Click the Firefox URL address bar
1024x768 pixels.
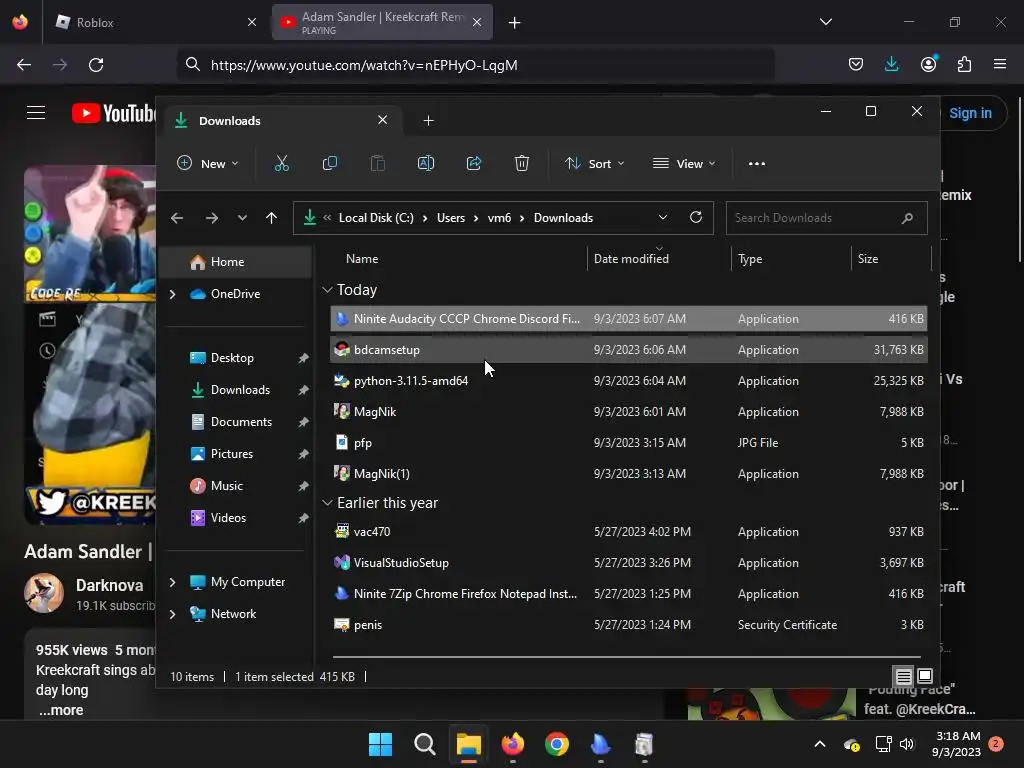click(x=475, y=65)
